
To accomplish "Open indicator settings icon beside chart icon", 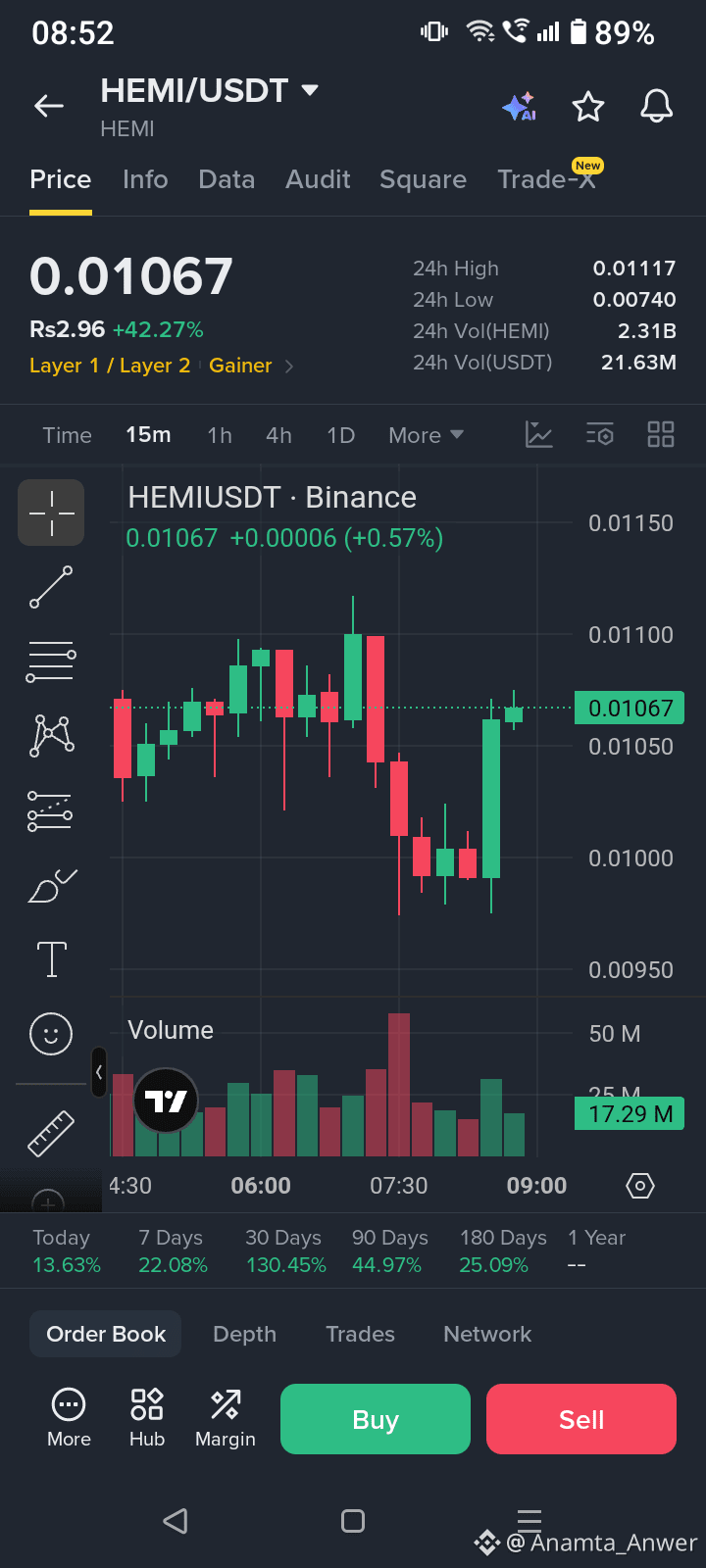I will pos(600,435).
